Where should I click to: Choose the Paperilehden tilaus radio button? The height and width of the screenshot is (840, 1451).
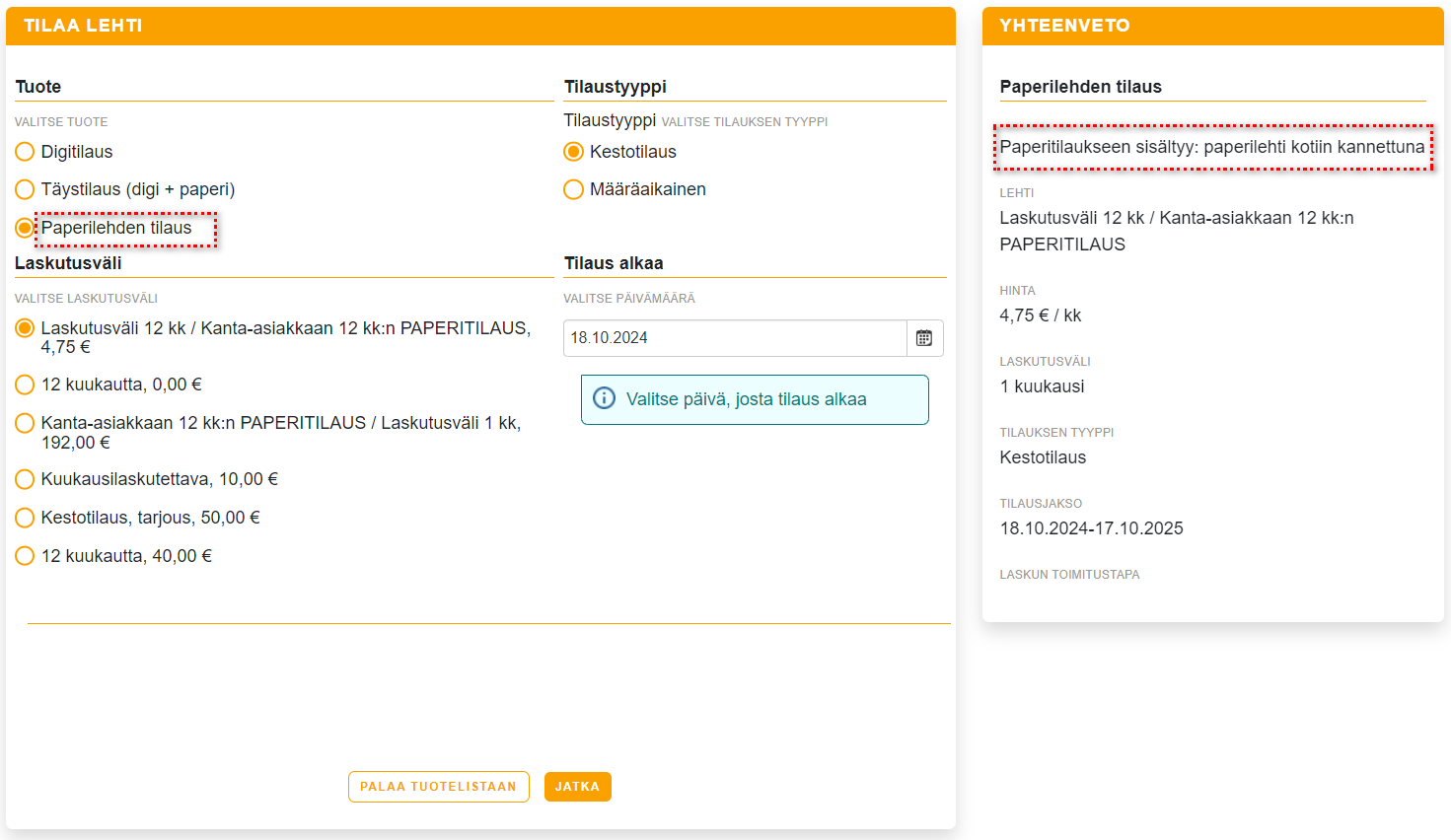coord(25,228)
